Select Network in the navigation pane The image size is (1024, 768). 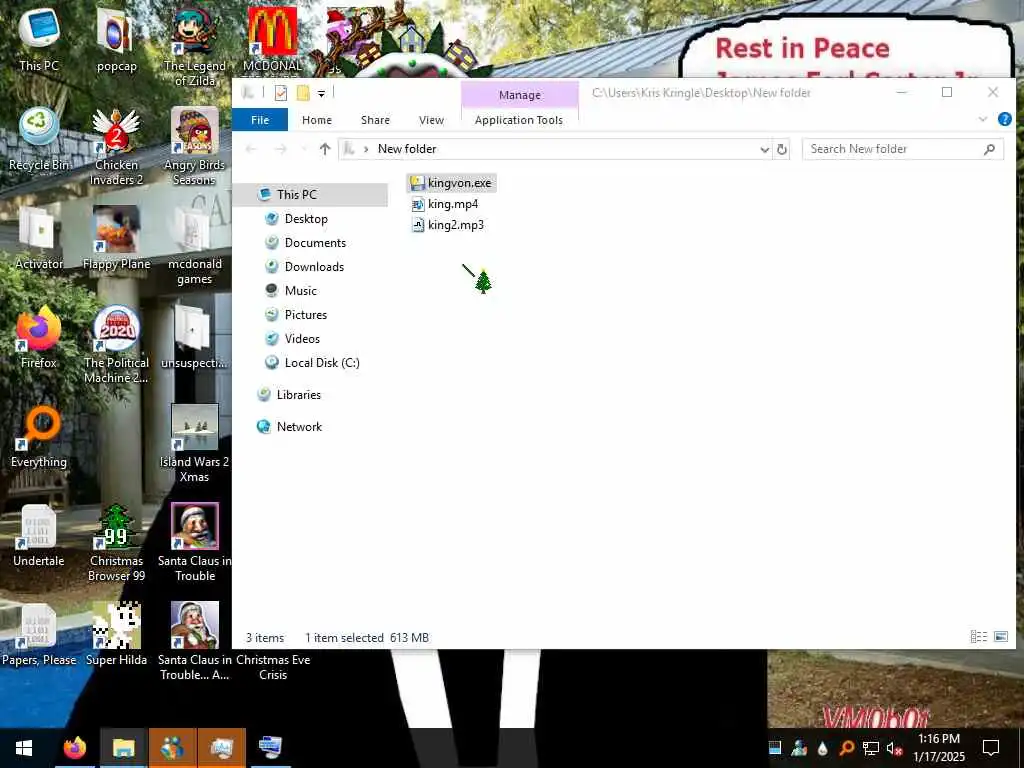[298, 427]
